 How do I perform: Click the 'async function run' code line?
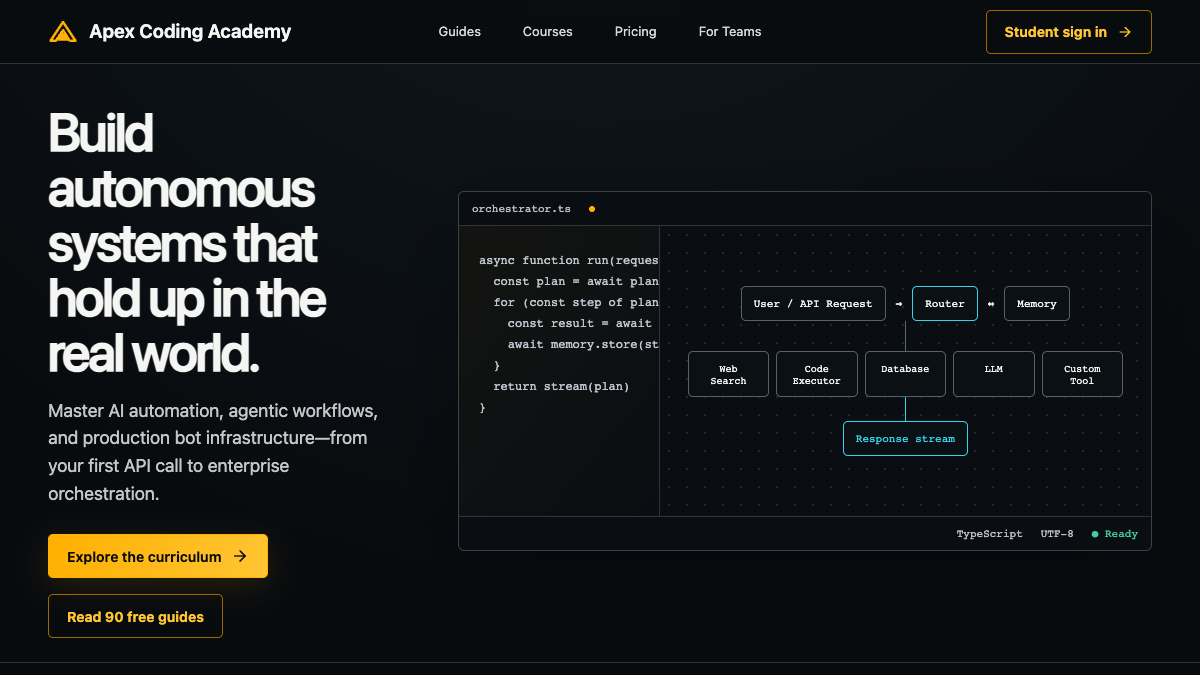point(568,260)
